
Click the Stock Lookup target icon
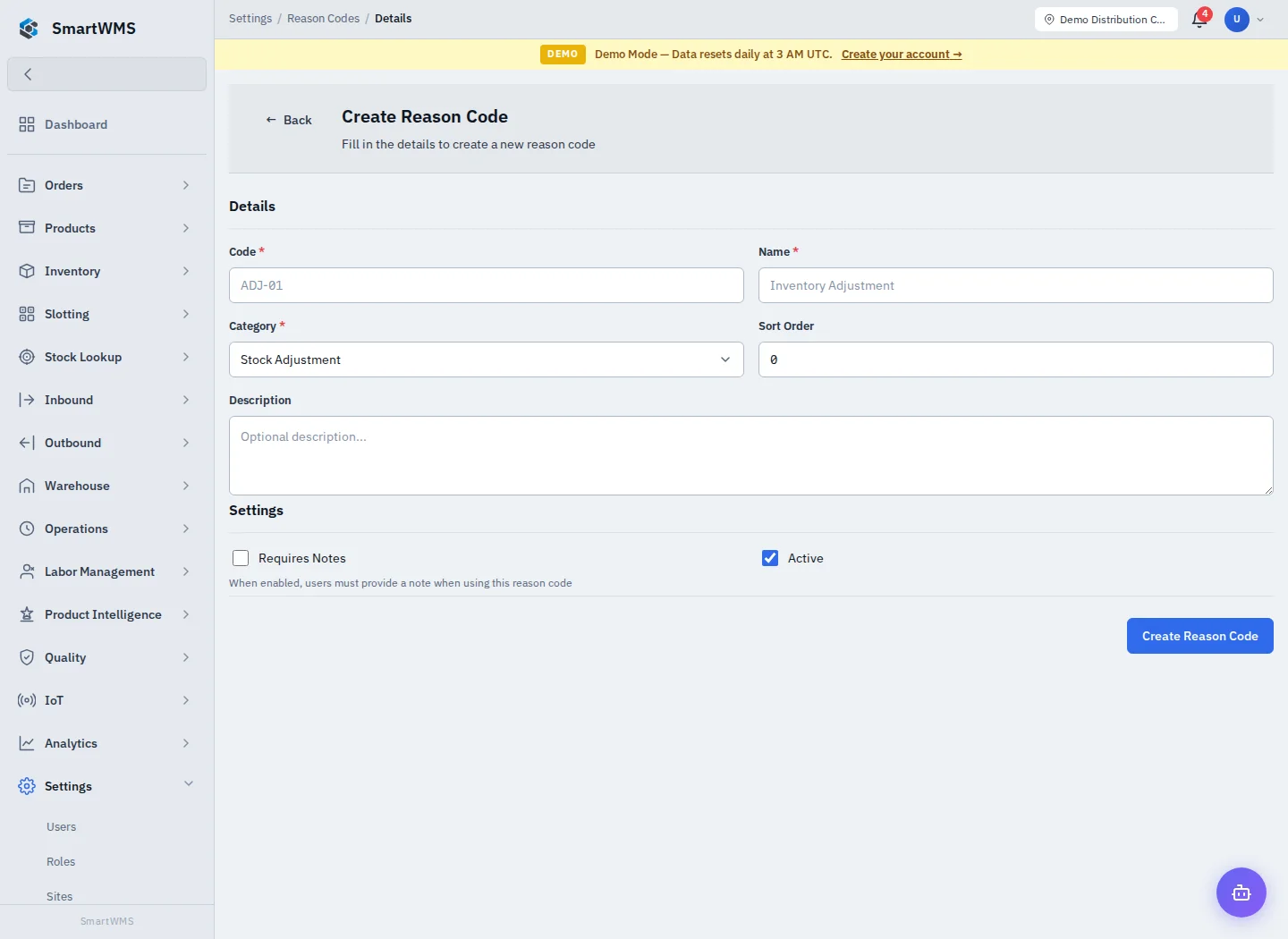(27, 357)
